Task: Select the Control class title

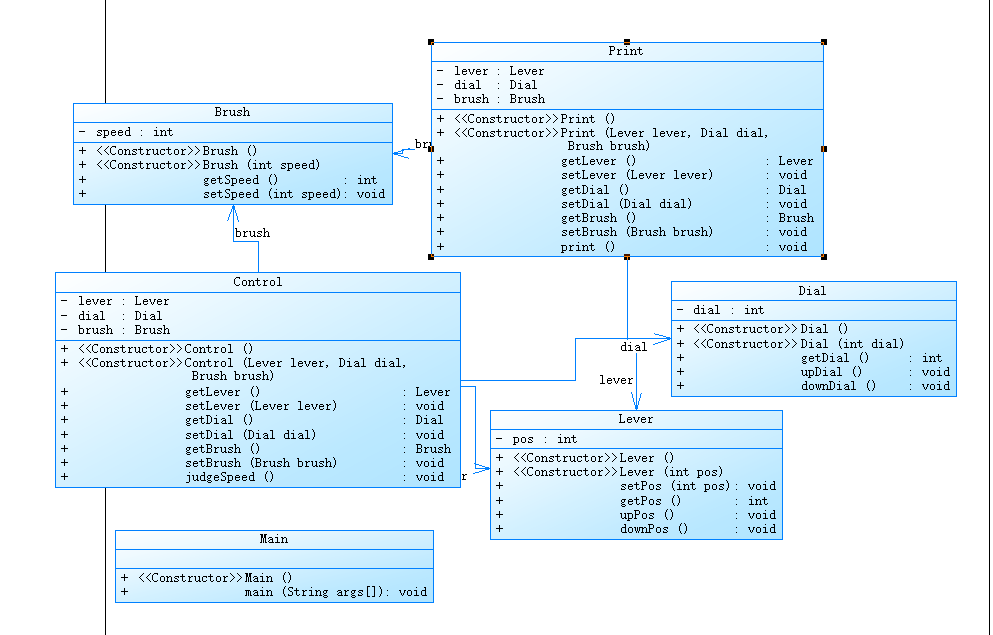Action: click(258, 282)
